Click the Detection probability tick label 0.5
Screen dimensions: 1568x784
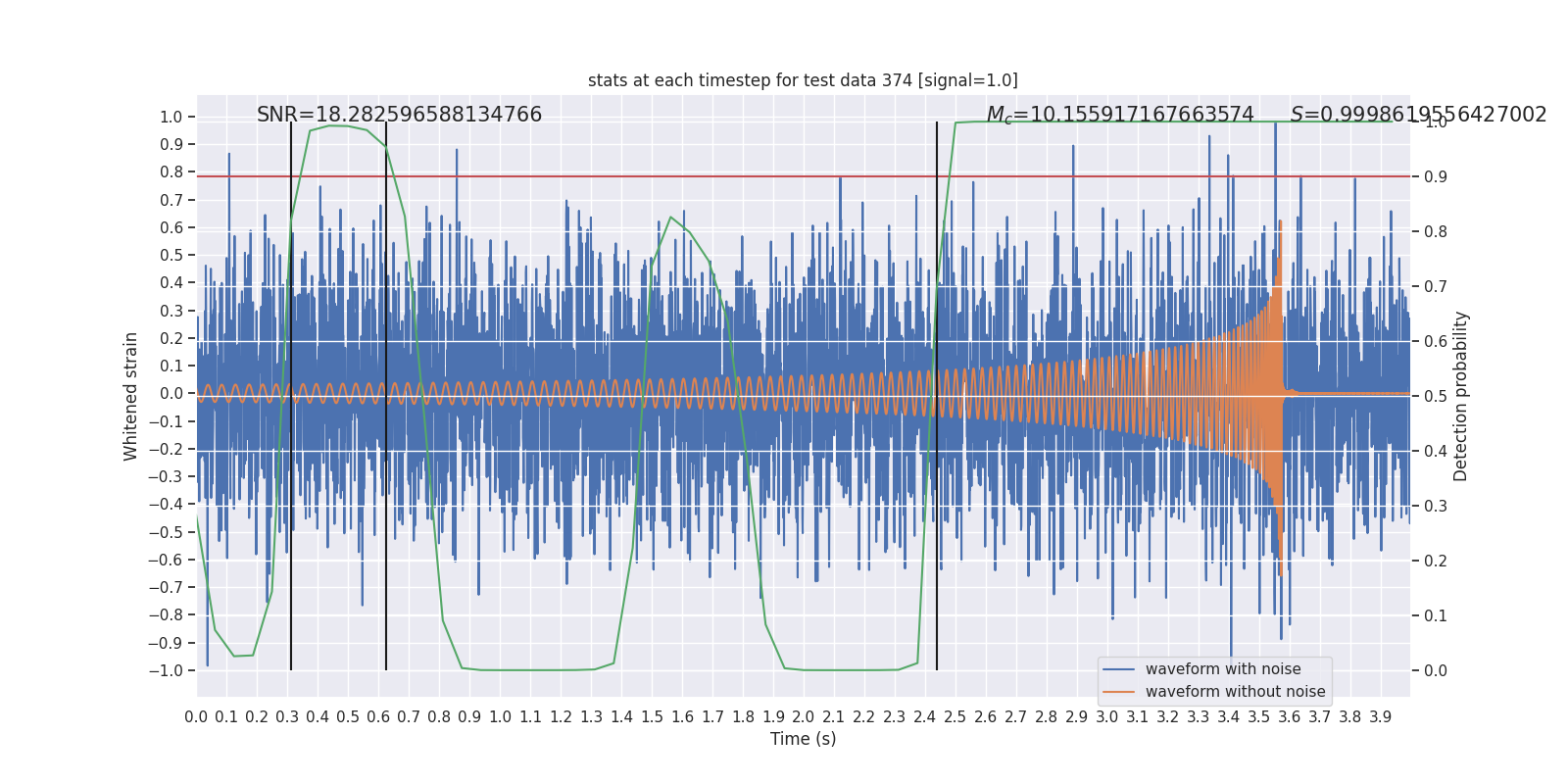click(1436, 397)
